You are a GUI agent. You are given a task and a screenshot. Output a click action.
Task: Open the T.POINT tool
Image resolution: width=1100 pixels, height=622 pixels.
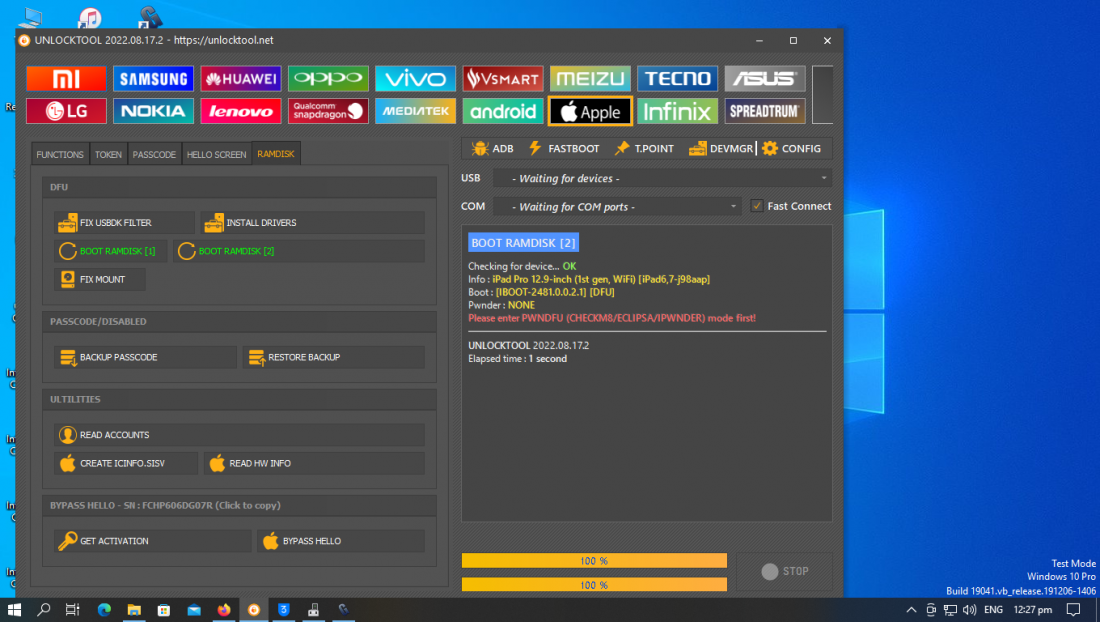pyautogui.click(x=644, y=149)
